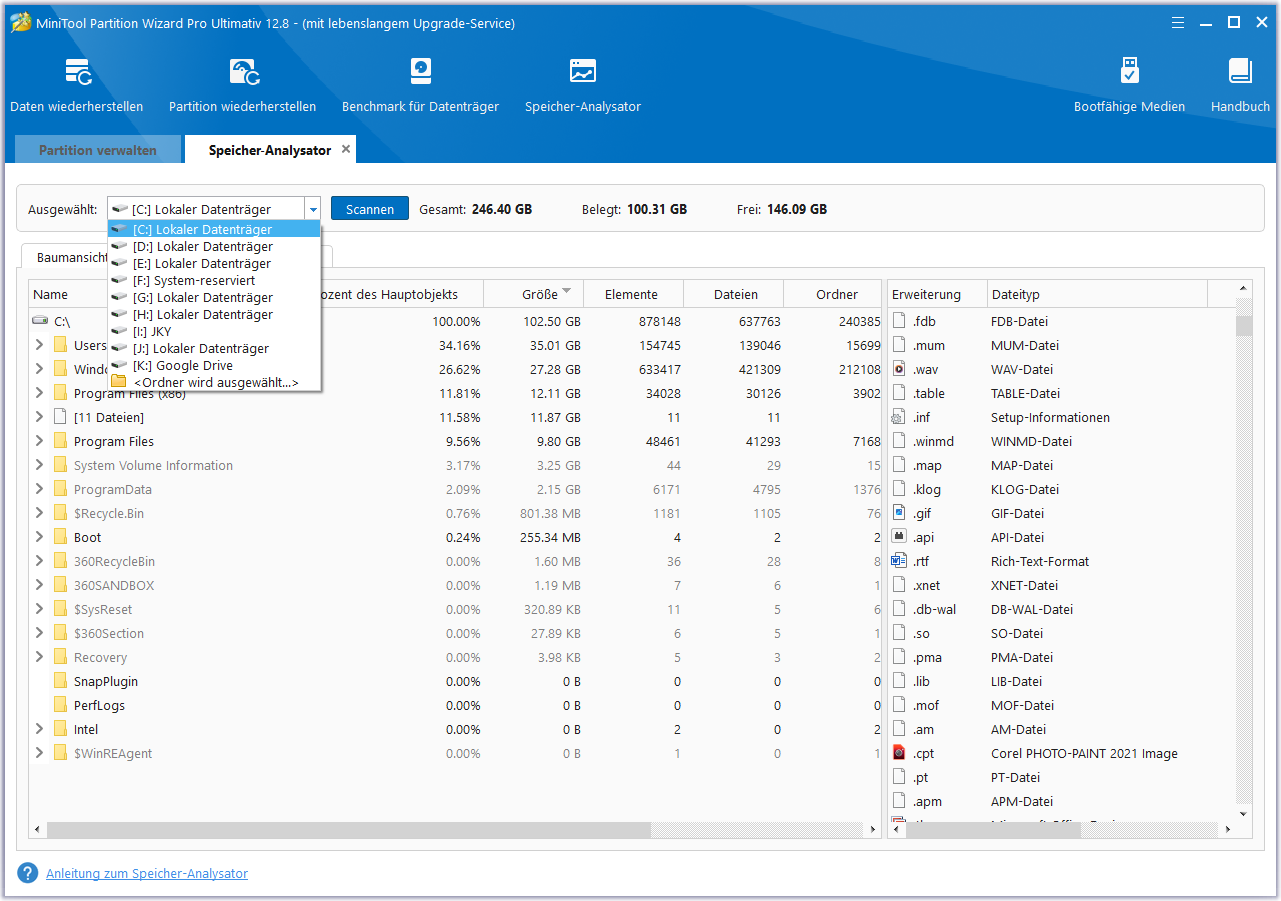
Task: Click the .api file icon
Action: pyautogui.click(x=898, y=537)
